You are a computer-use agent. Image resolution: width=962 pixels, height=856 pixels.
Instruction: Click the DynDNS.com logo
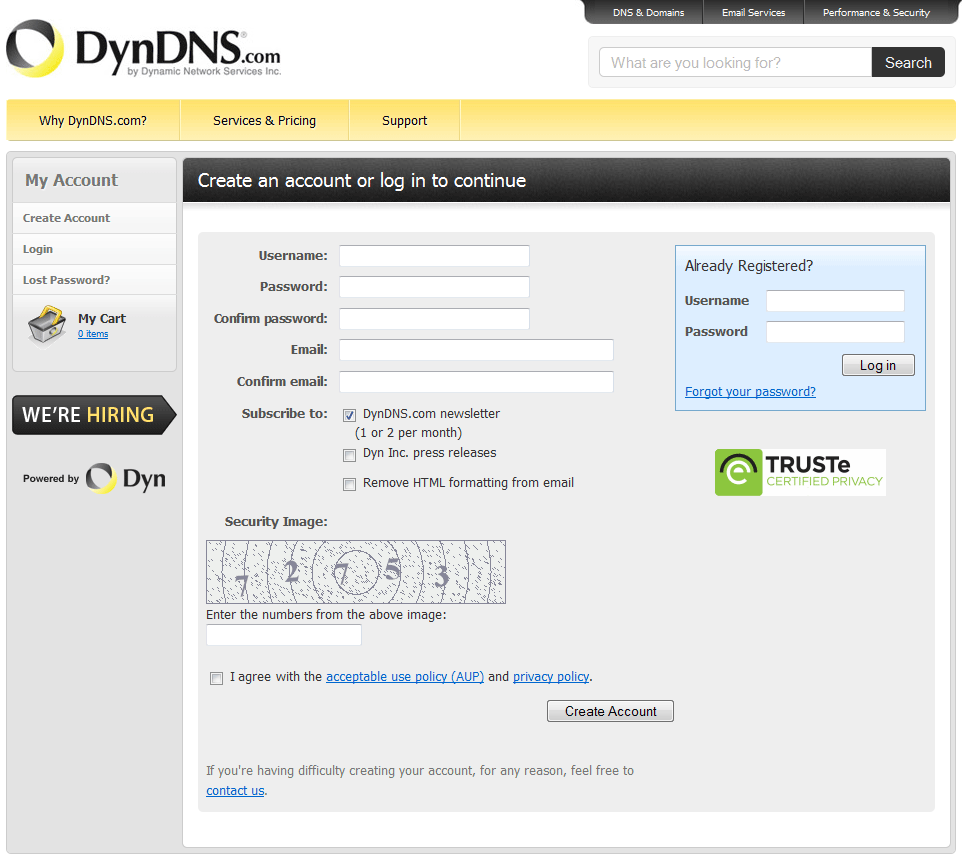coord(143,50)
